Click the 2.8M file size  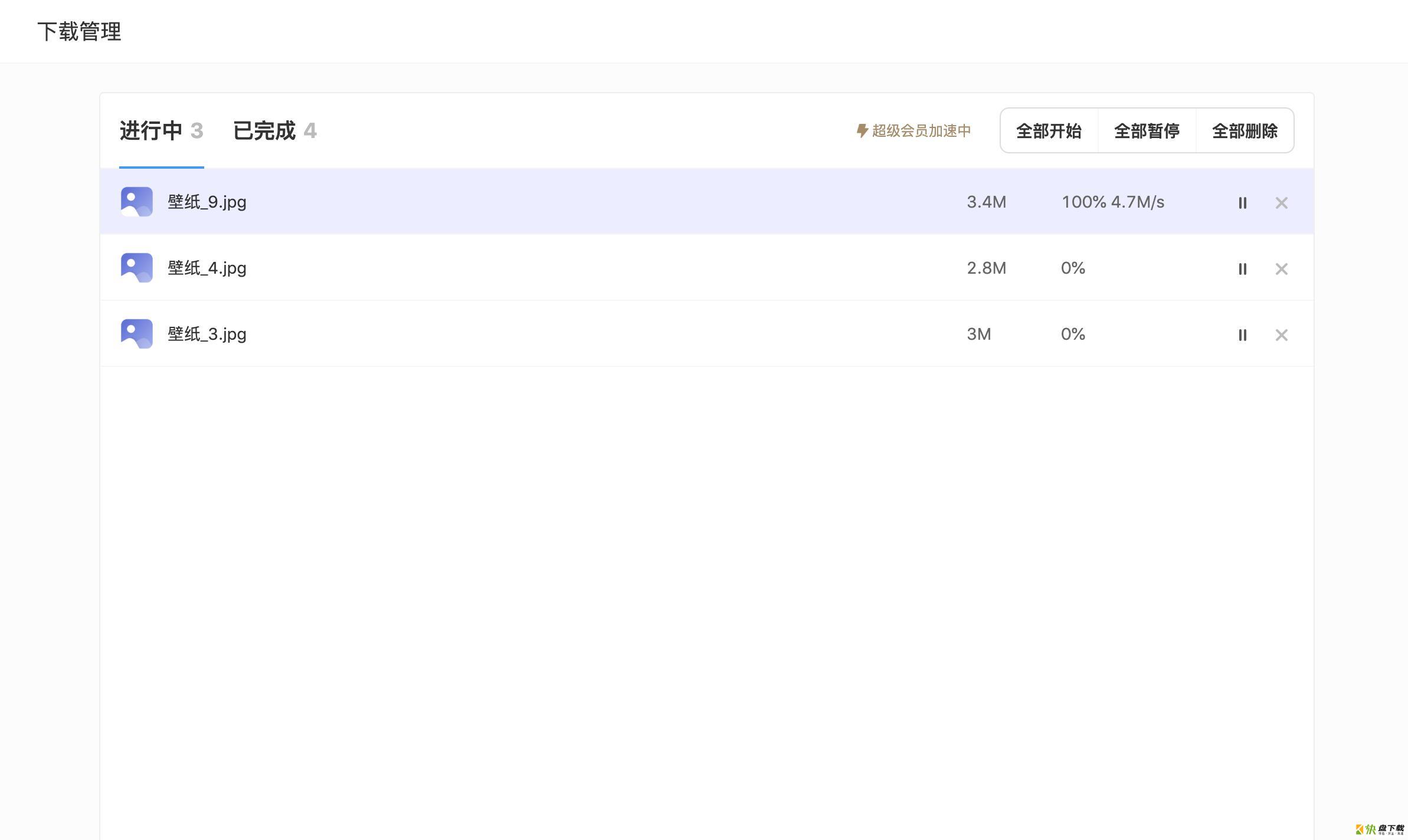[986, 268]
